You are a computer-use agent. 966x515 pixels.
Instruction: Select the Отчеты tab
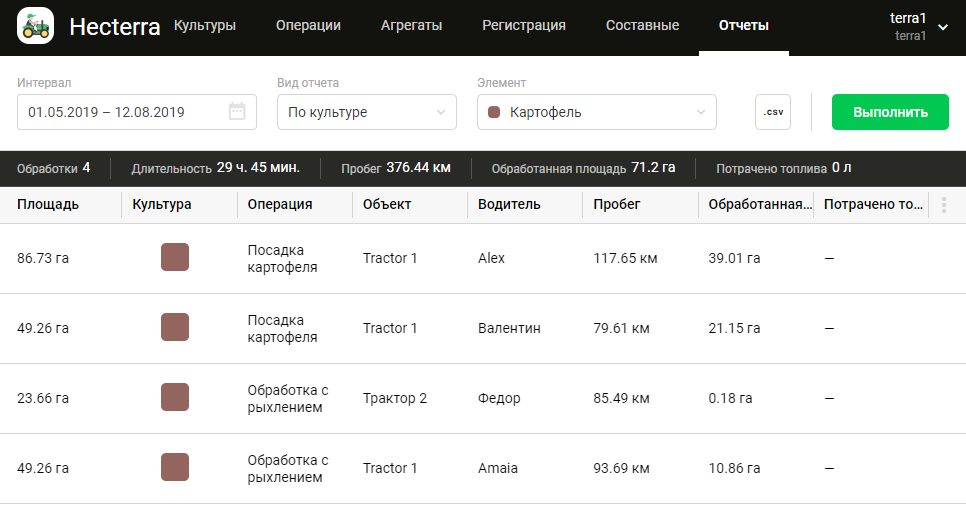744,25
